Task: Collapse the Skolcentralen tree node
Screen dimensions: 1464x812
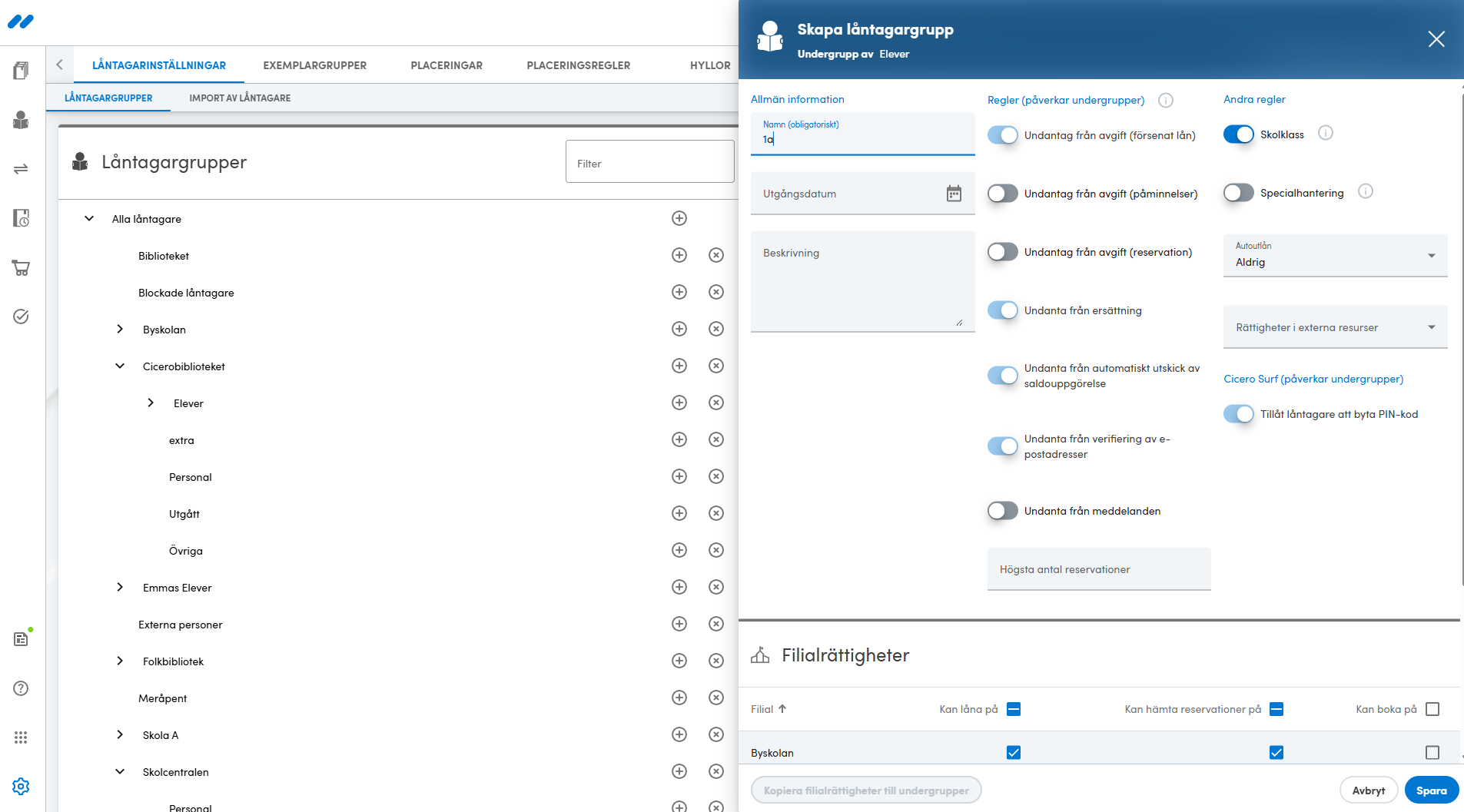Action: [x=120, y=772]
